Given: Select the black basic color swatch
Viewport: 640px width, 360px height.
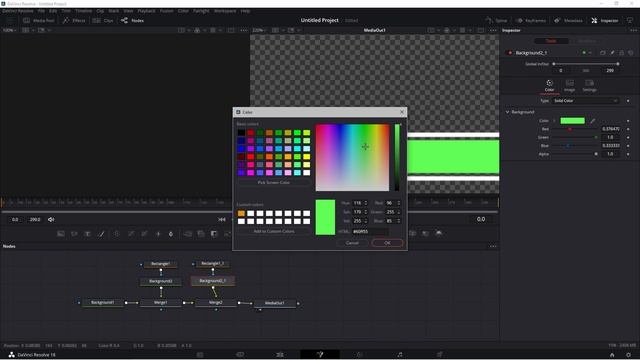Looking at the screenshot, I should pos(241,133).
